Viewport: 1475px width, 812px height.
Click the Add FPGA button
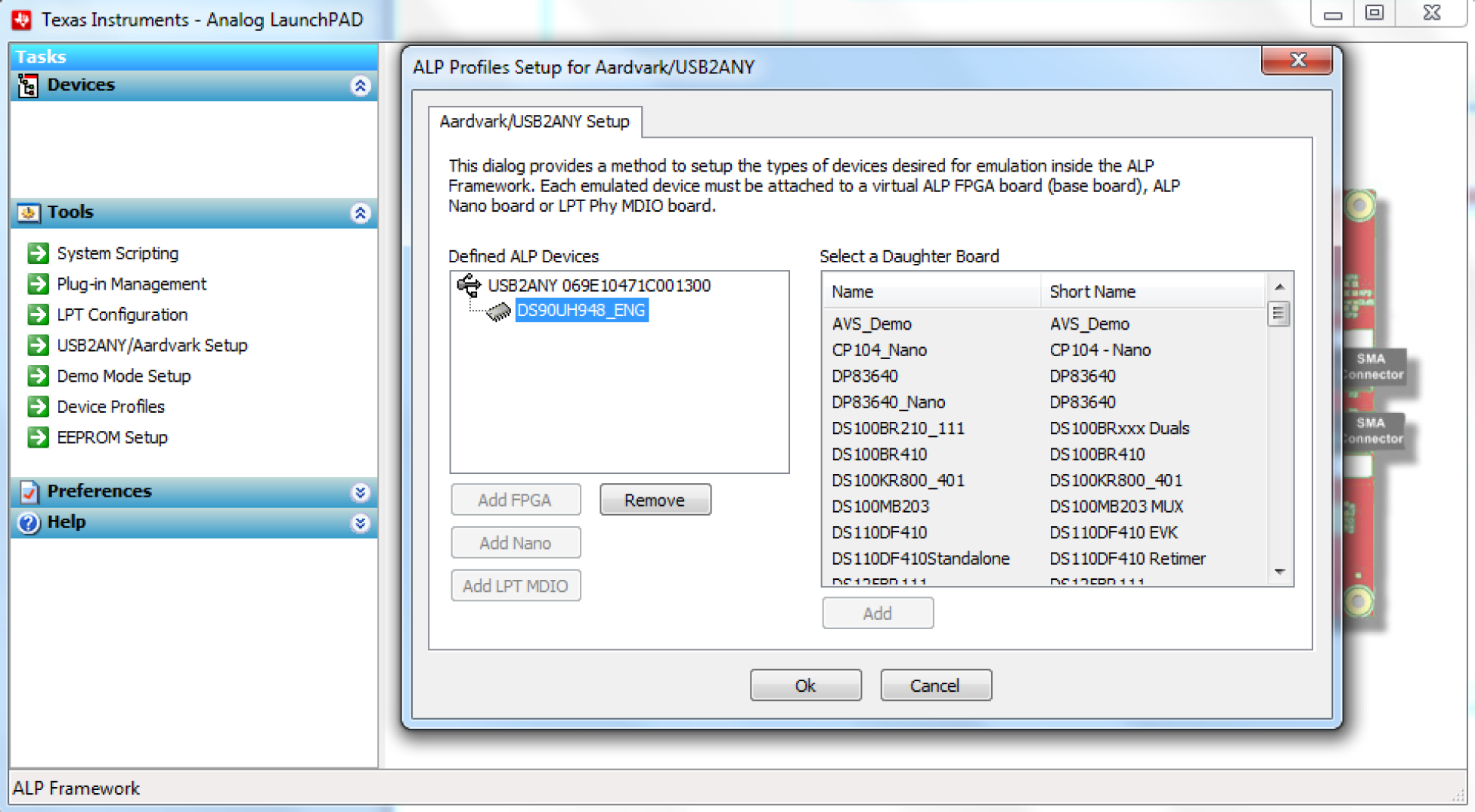click(516, 500)
